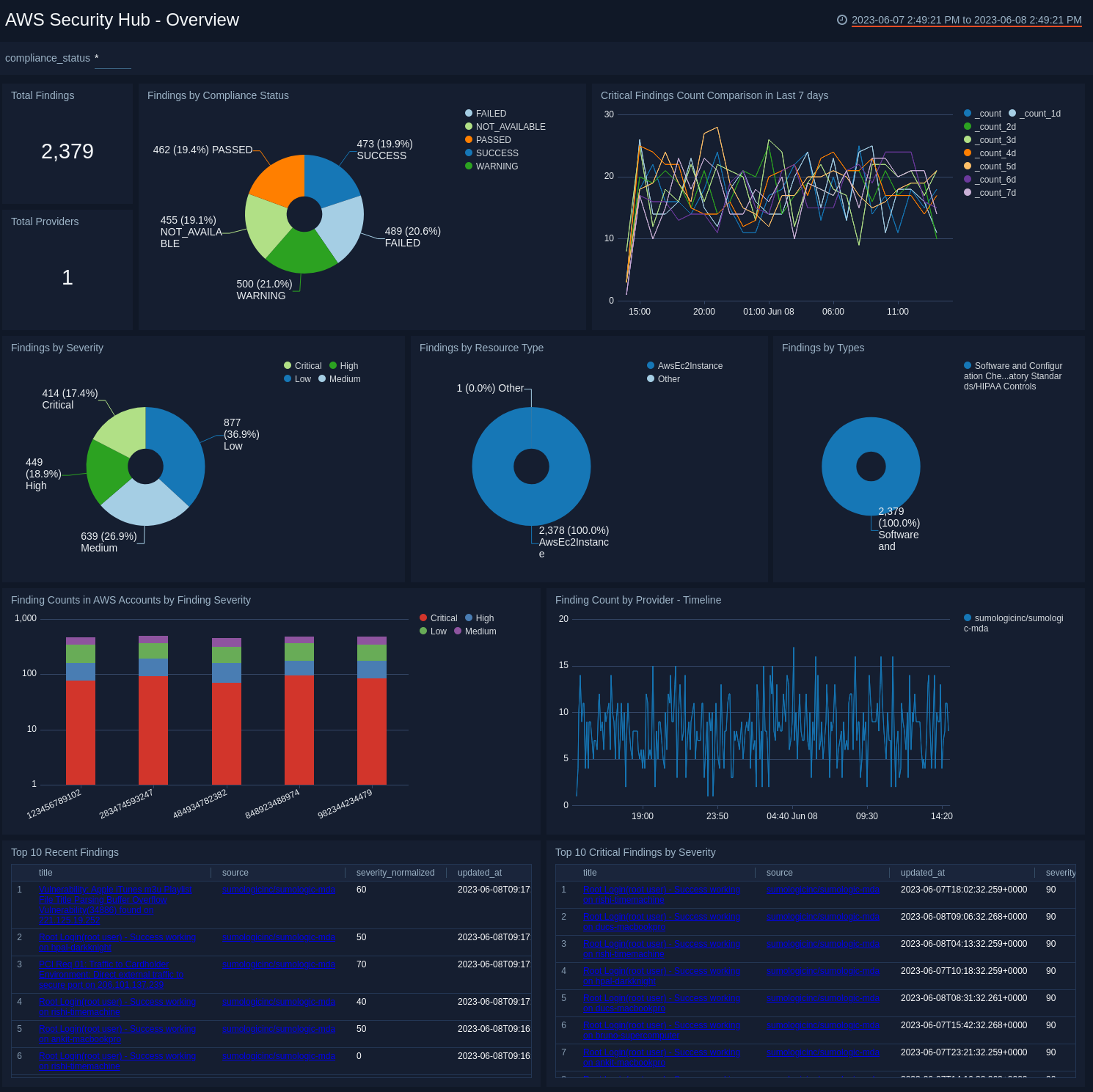Toggle Low legend in AWS Accounts chart
The width and height of the screenshot is (1093, 1092).
point(433,631)
